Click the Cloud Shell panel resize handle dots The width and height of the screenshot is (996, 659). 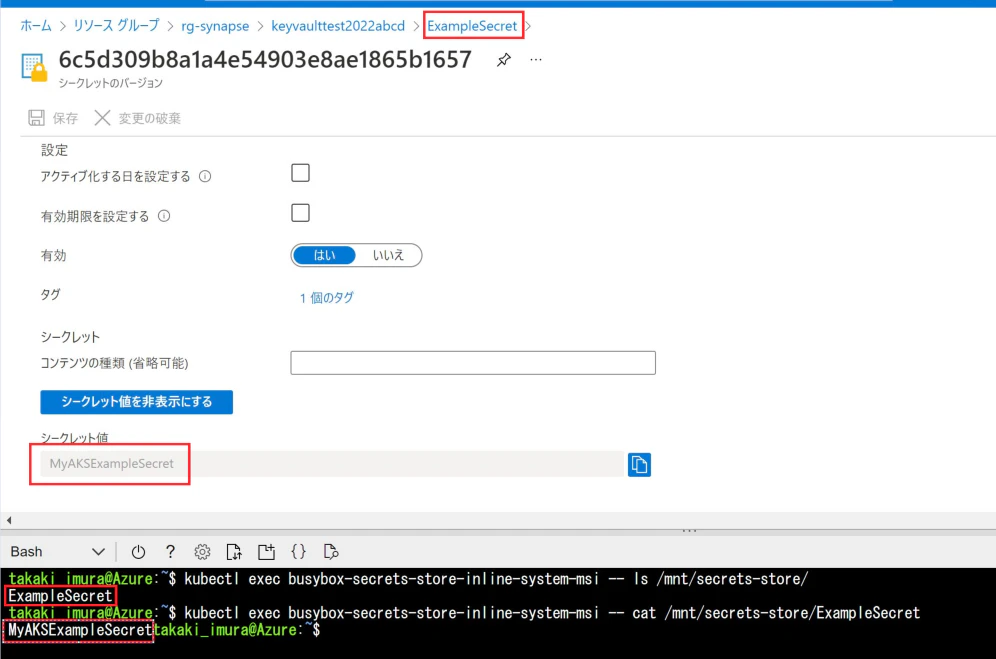pos(689,530)
